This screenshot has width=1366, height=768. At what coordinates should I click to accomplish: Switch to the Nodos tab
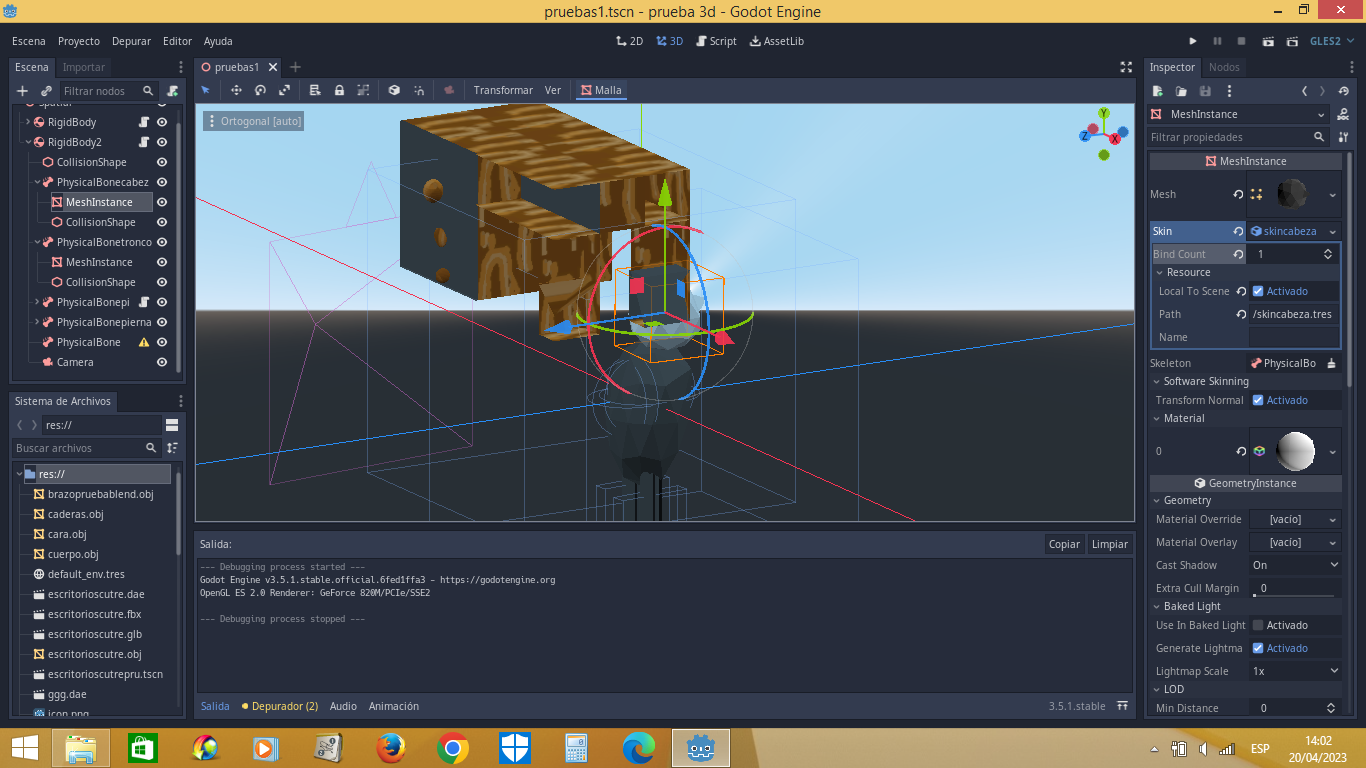[x=1224, y=67]
